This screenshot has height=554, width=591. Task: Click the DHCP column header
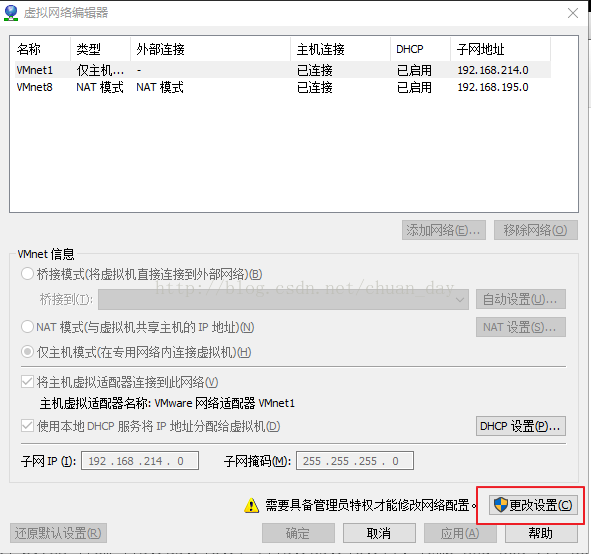420,49
